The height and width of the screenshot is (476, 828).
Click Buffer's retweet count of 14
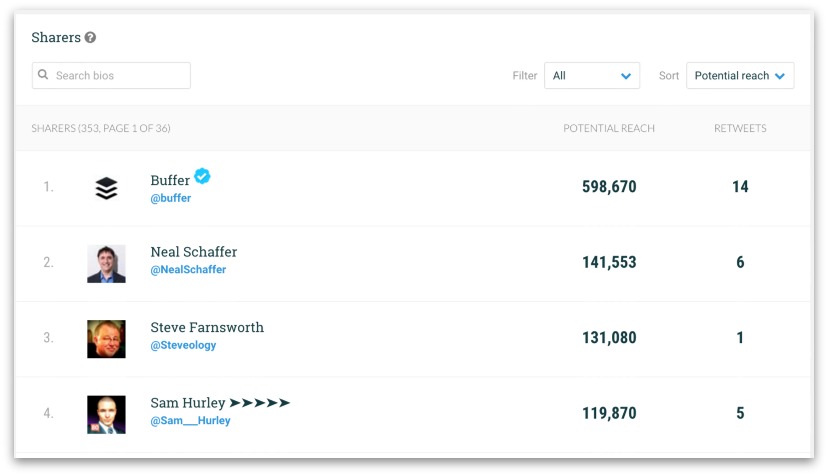tap(740, 186)
